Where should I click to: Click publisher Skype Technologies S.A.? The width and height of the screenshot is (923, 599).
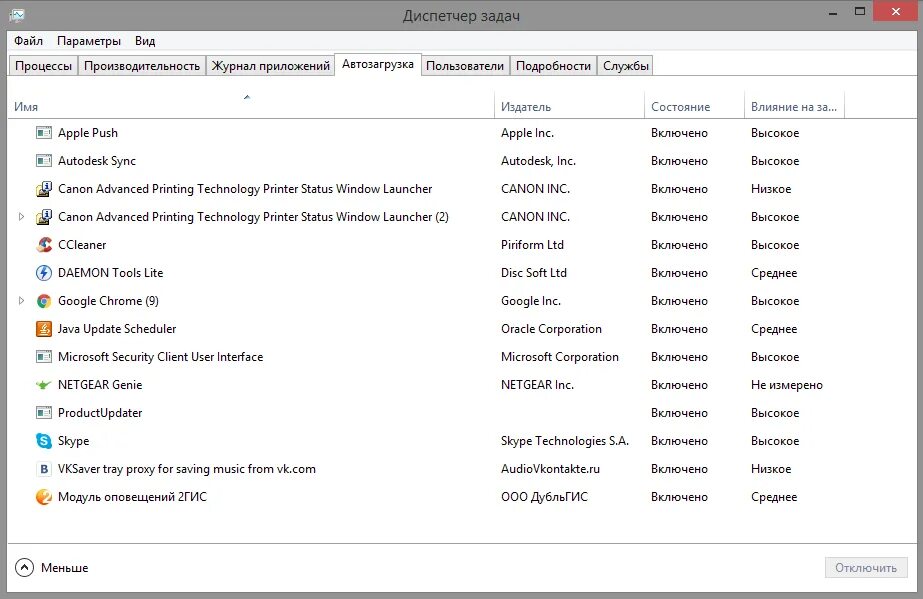pos(565,441)
